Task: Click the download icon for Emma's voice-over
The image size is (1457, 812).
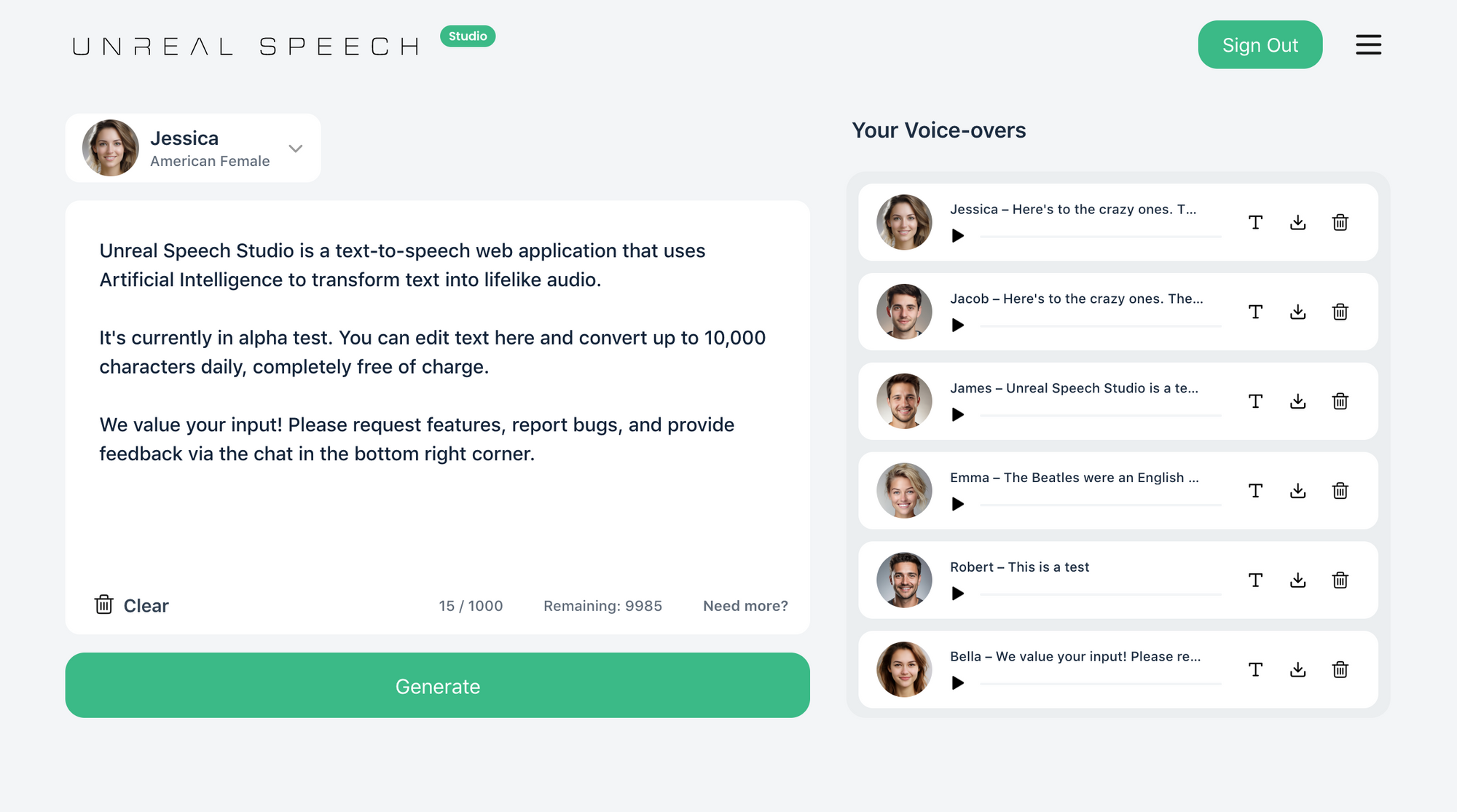Action: click(x=1297, y=489)
